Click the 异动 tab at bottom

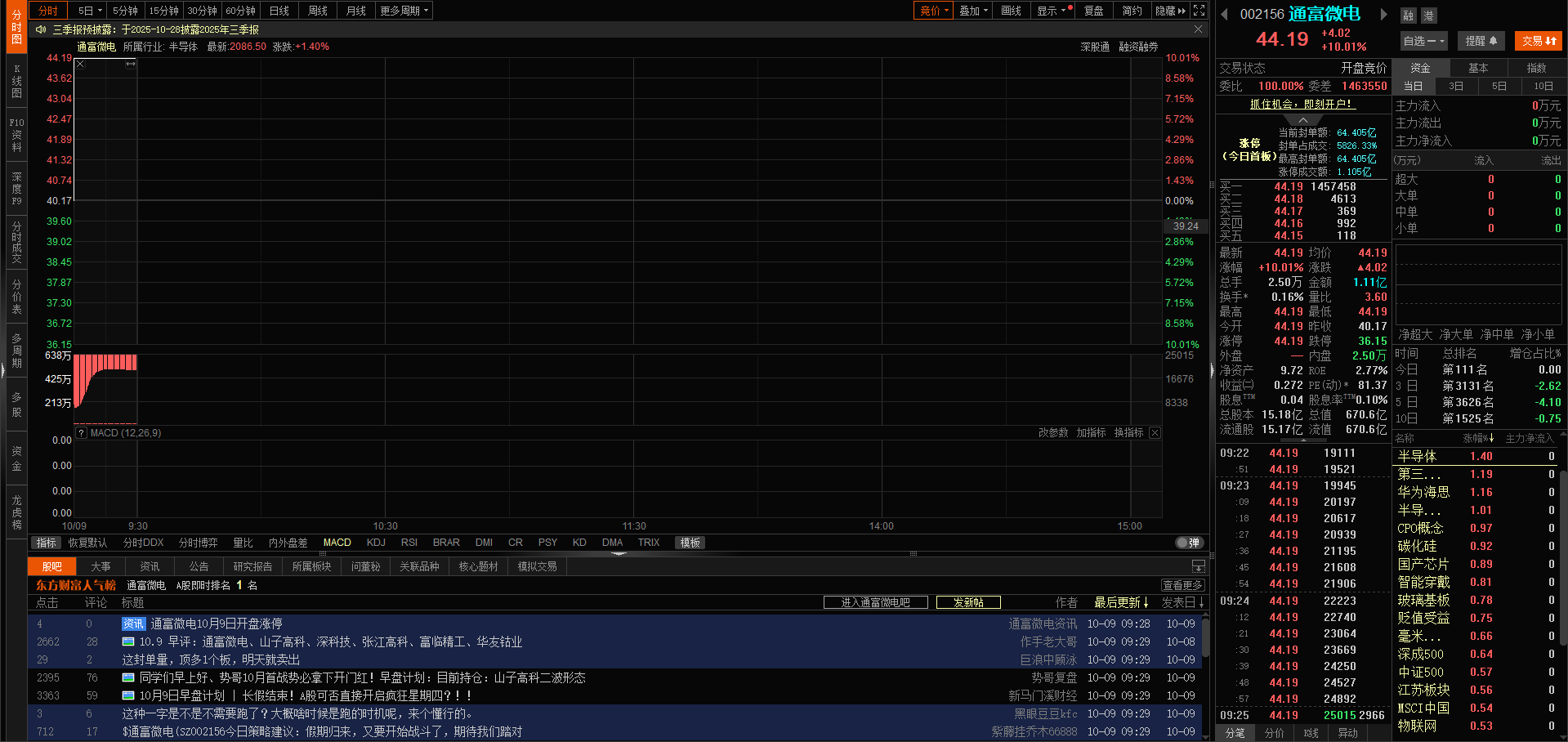coord(1348,733)
